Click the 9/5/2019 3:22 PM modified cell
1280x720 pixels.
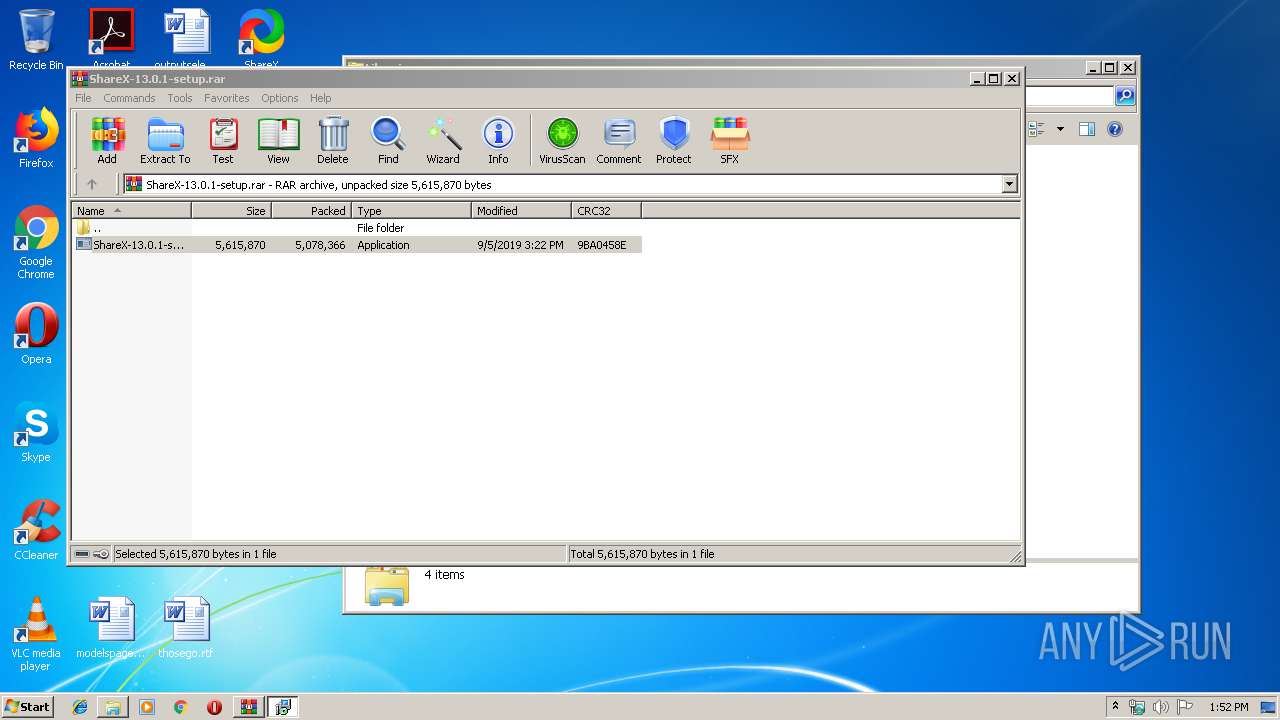[520, 245]
